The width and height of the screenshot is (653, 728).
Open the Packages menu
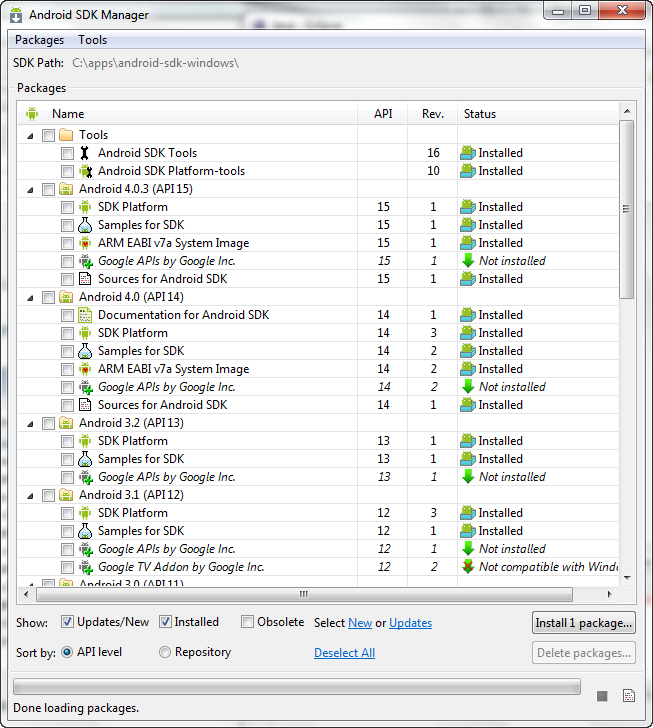(x=39, y=40)
